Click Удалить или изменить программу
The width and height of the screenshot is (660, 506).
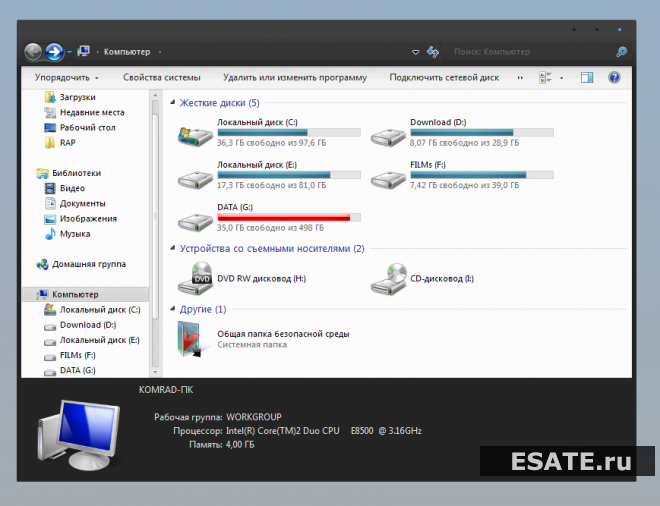[x=295, y=77]
